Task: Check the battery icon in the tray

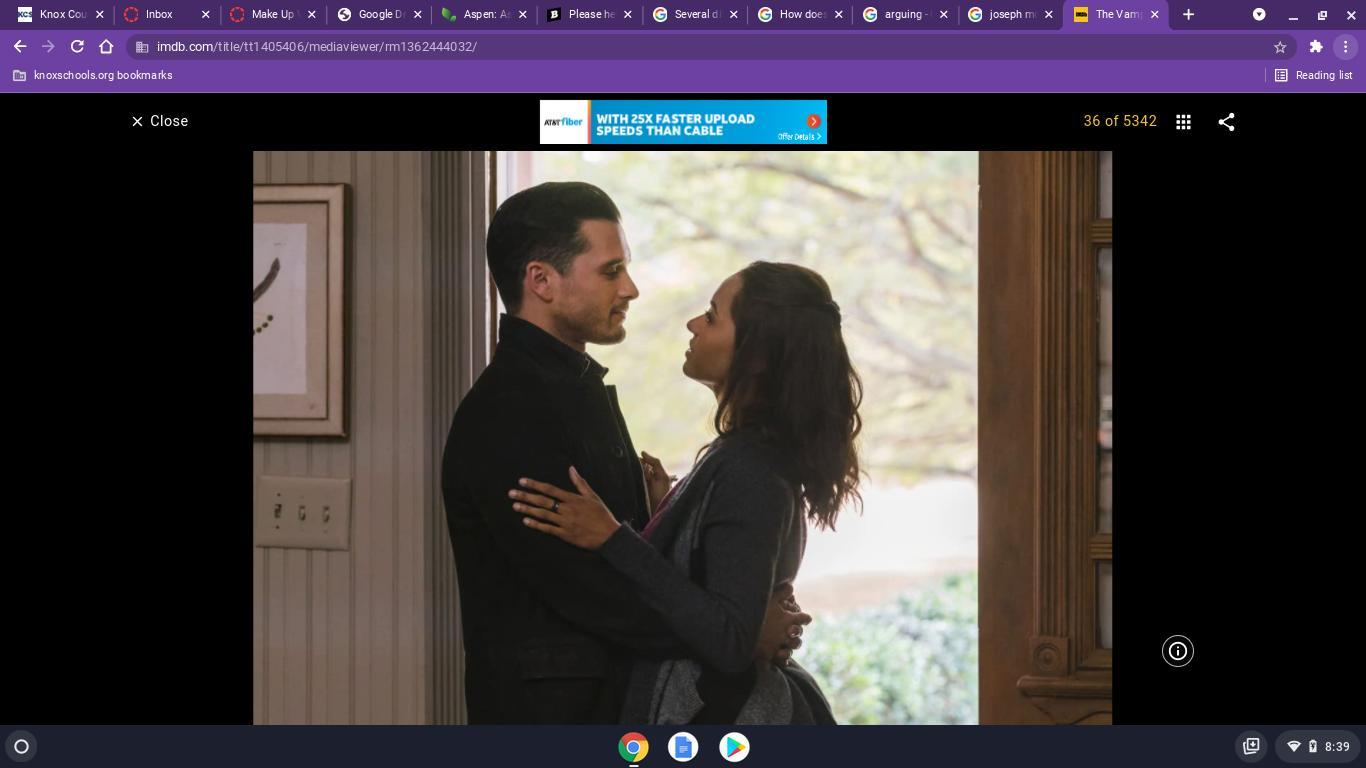Action: pos(1313,747)
